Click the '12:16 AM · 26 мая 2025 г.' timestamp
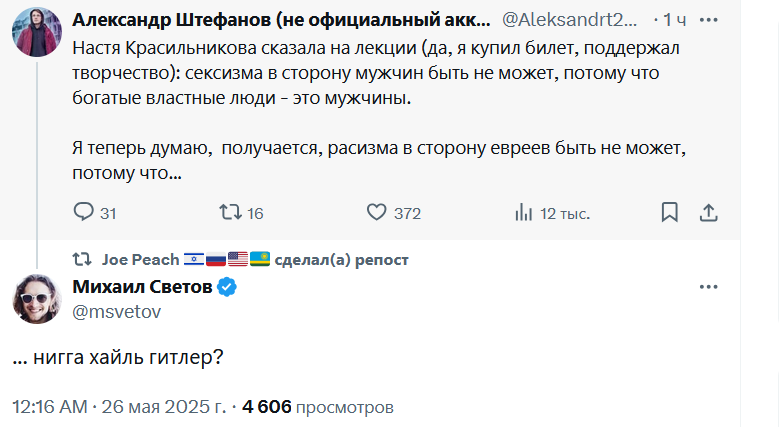 (118, 407)
